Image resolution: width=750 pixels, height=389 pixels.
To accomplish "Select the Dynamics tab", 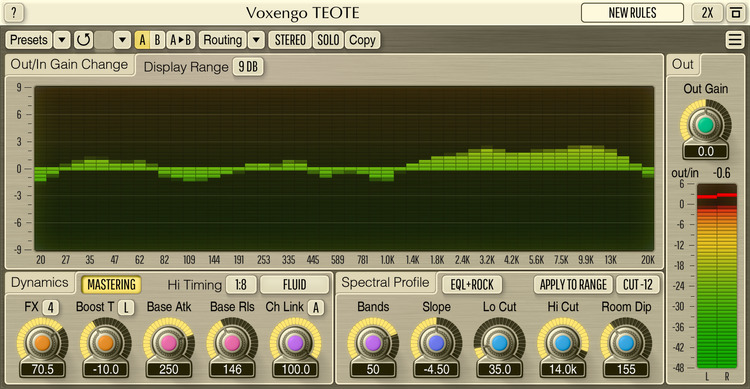I will (x=40, y=282).
